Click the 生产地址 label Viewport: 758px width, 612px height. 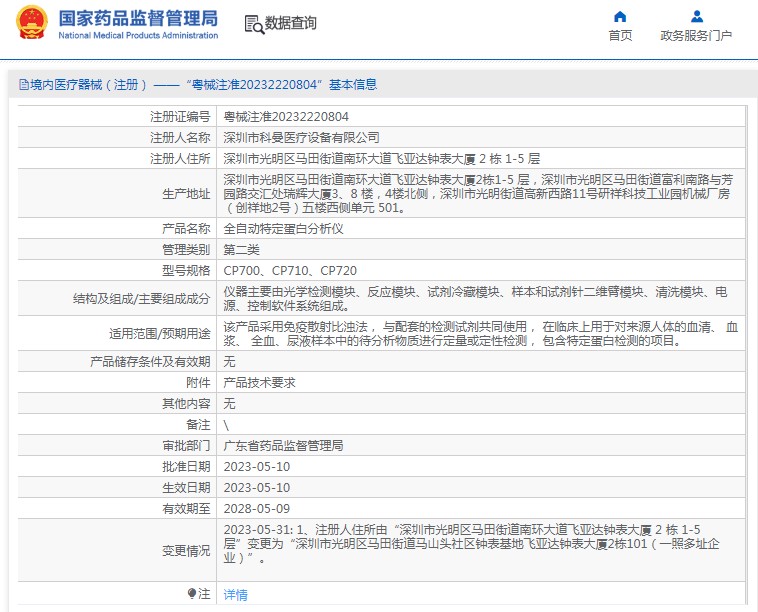[x=186, y=194]
